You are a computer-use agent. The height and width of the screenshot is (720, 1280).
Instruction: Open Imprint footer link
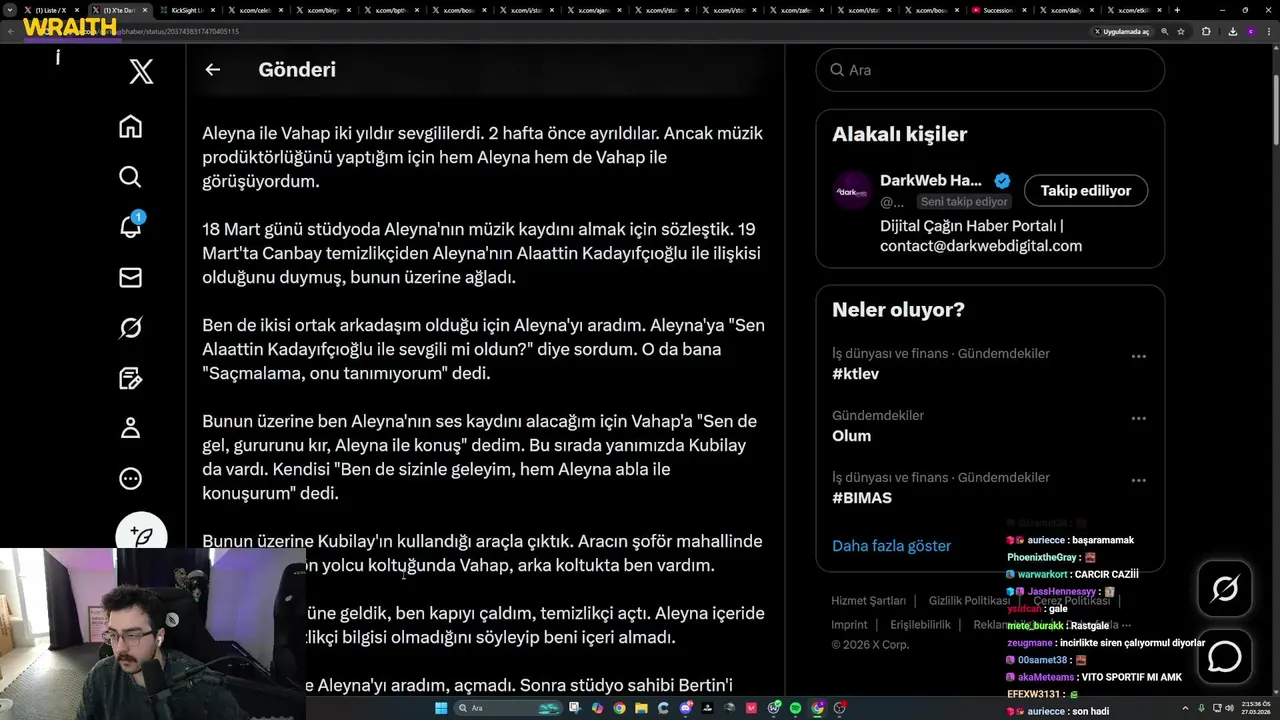[x=849, y=625]
